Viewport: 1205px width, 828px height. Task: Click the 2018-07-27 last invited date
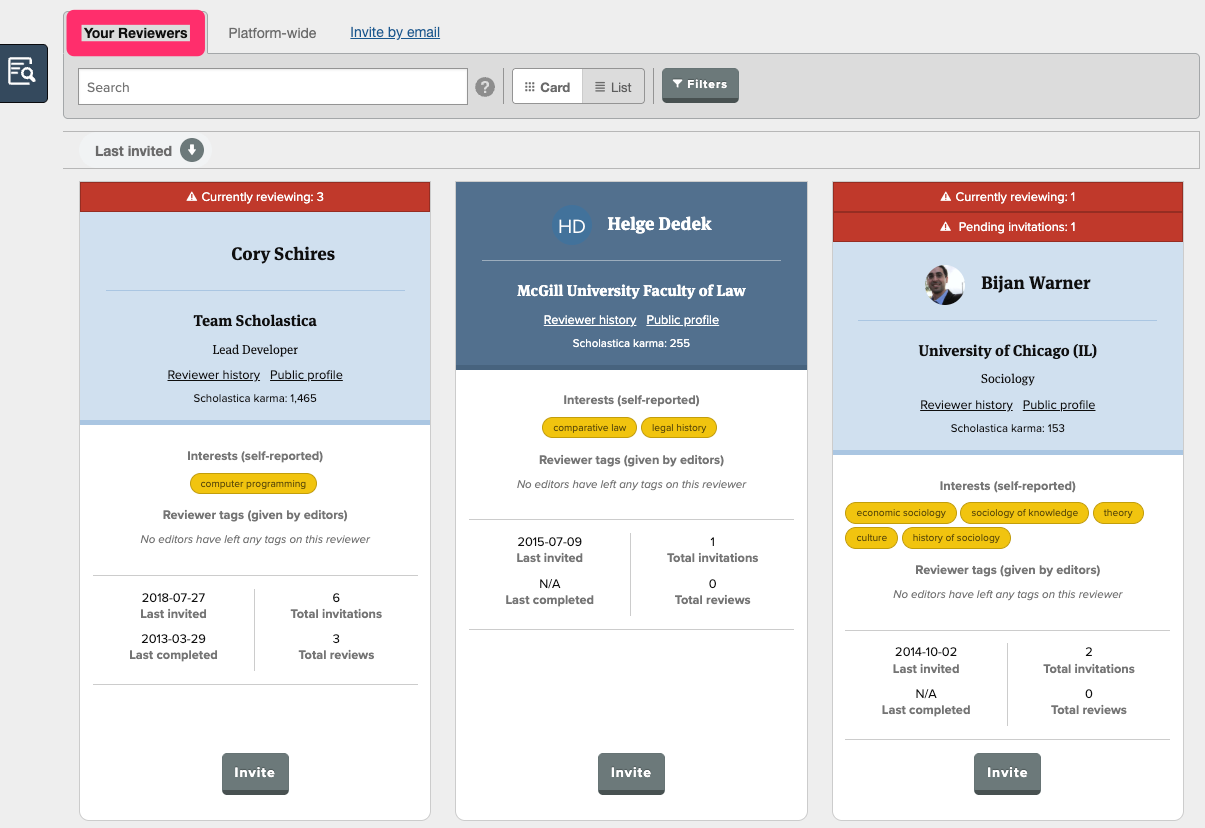point(173,598)
